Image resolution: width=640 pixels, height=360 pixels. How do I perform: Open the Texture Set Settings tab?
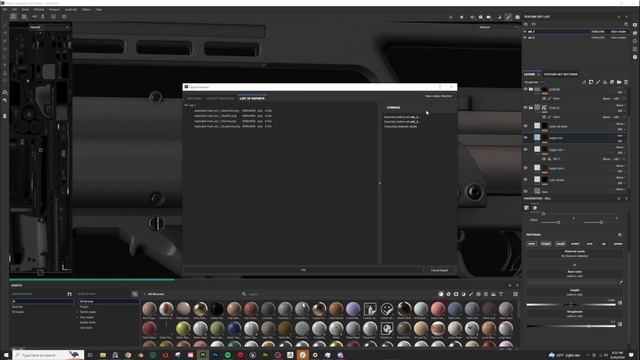[560, 75]
